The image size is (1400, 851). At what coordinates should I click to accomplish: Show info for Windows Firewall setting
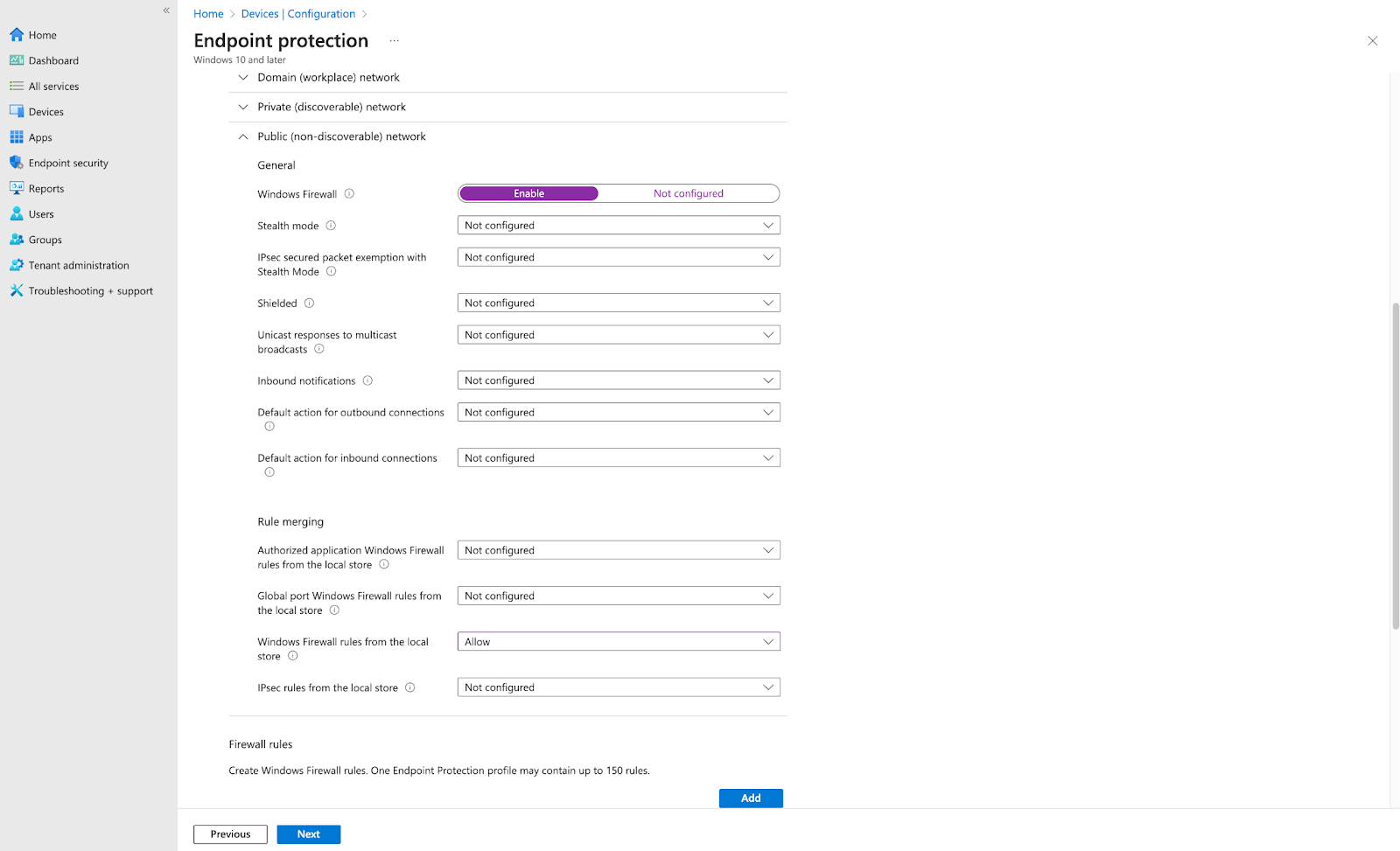pyautogui.click(x=349, y=194)
